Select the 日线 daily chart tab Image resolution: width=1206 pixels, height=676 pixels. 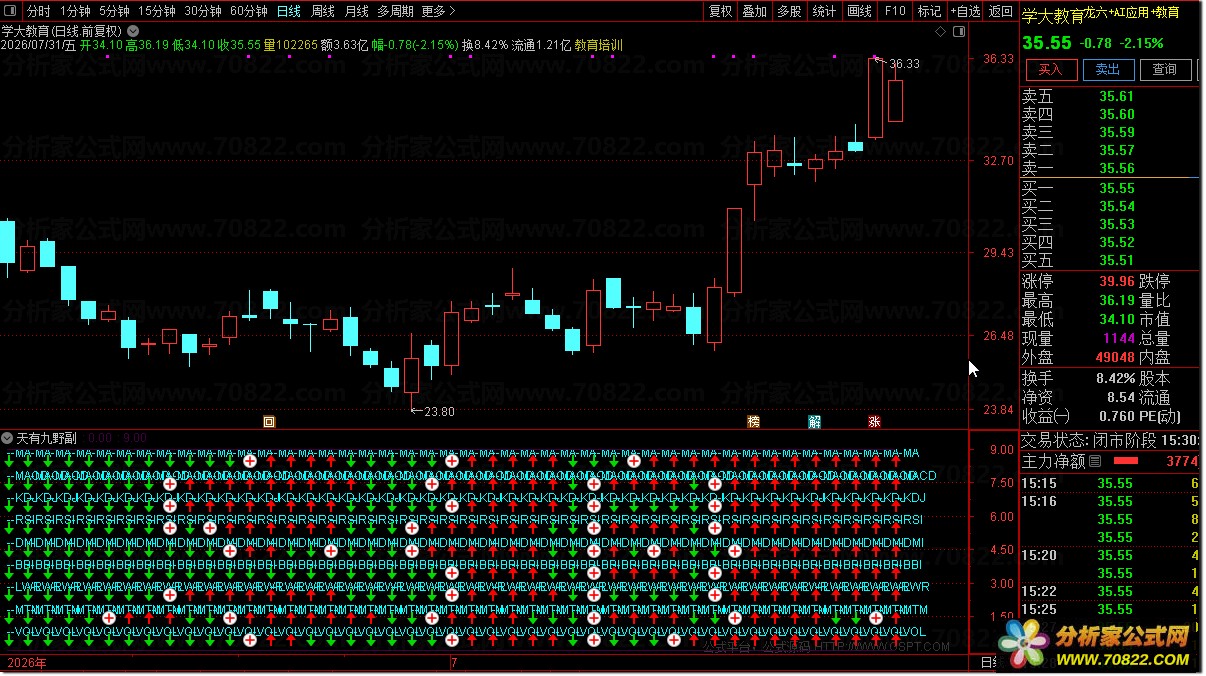click(289, 11)
